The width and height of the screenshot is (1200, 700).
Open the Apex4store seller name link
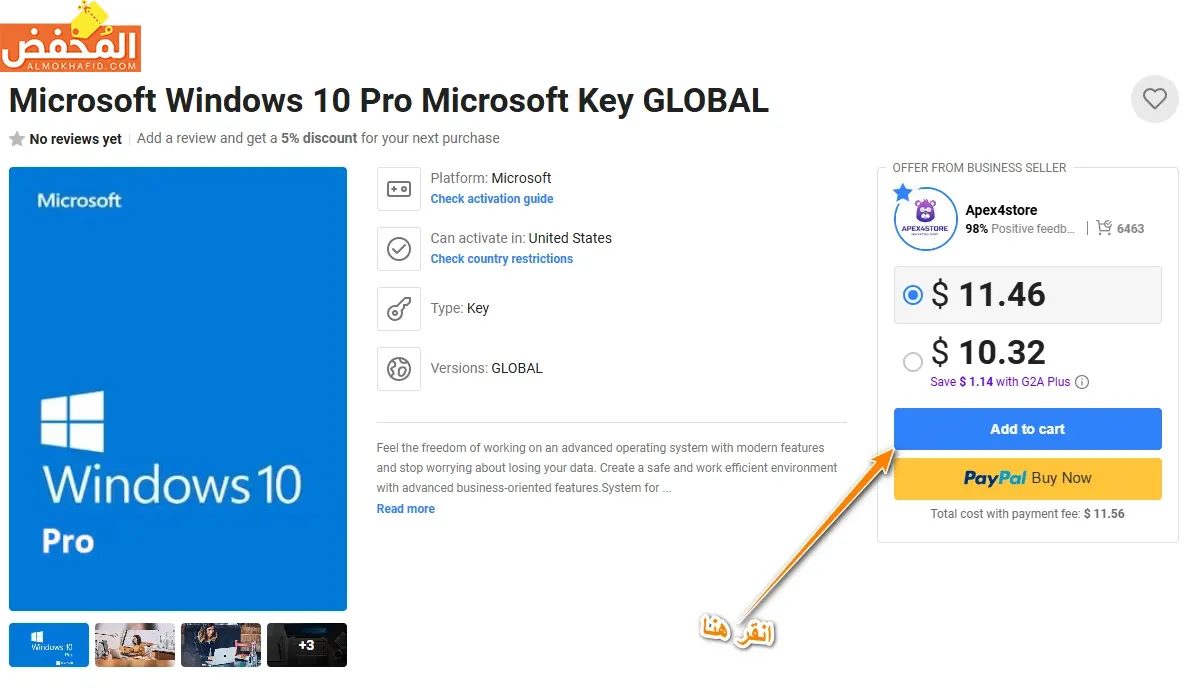(x=1001, y=210)
